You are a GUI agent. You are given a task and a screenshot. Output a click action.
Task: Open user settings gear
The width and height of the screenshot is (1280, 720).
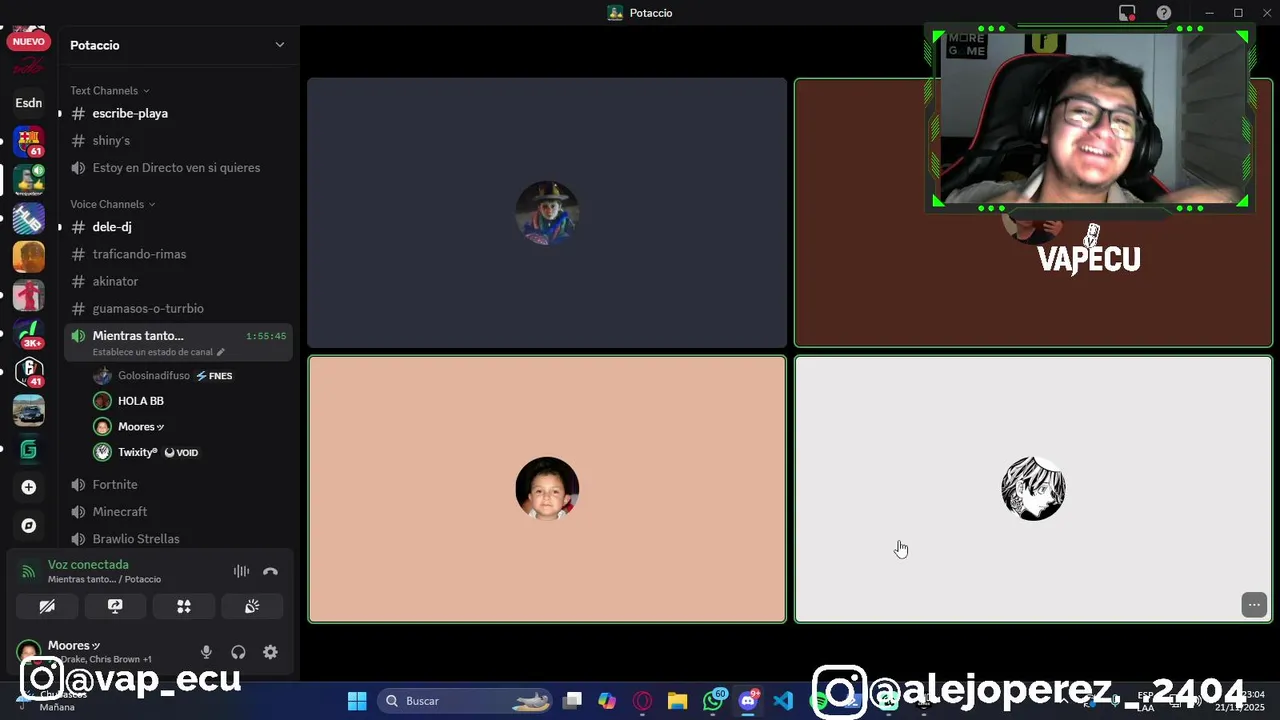[270, 652]
